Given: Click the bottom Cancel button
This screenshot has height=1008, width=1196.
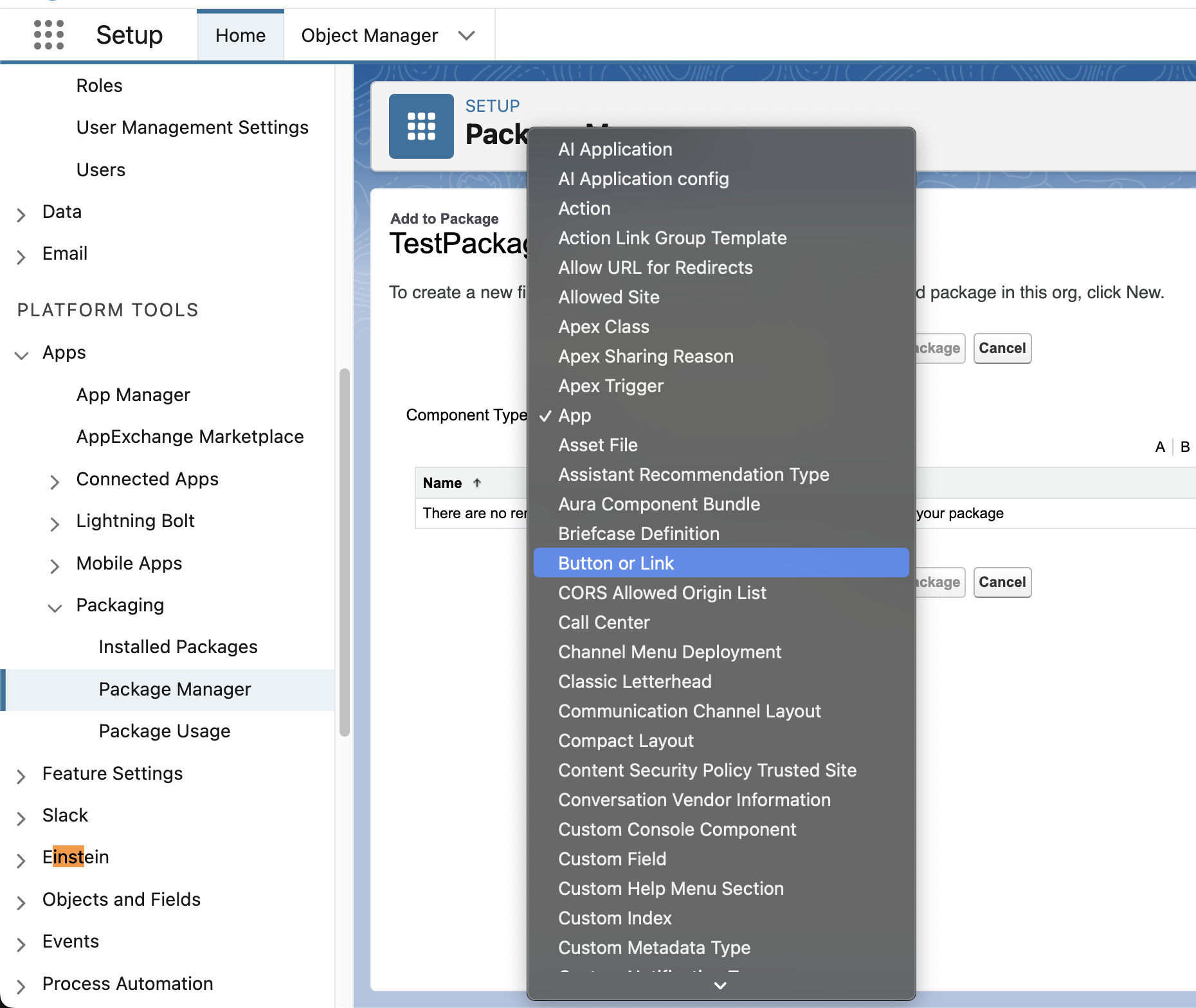Looking at the screenshot, I should (x=1002, y=582).
